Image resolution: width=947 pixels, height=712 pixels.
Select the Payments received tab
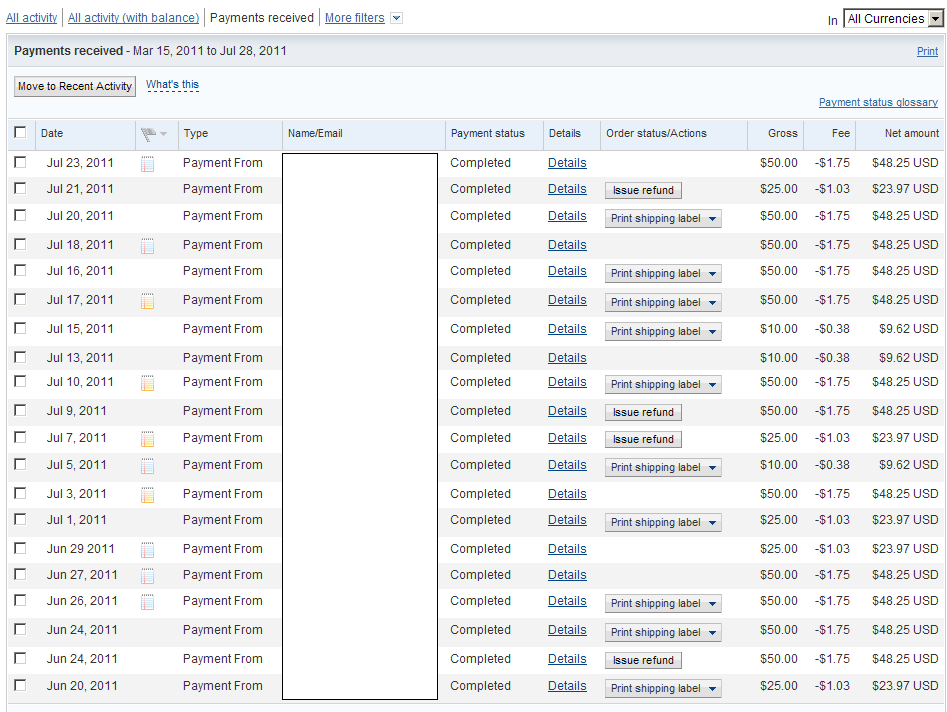pyautogui.click(x=262, y=18)
